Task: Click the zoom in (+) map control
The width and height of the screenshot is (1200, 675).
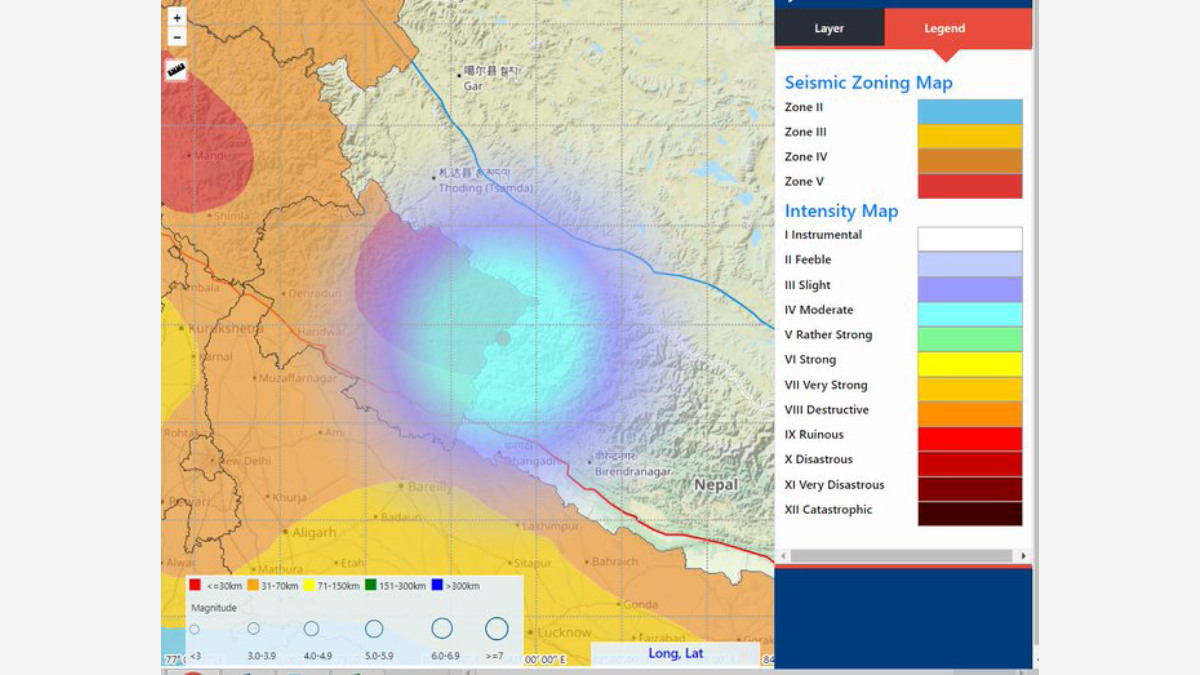Action: pos(176,17)
